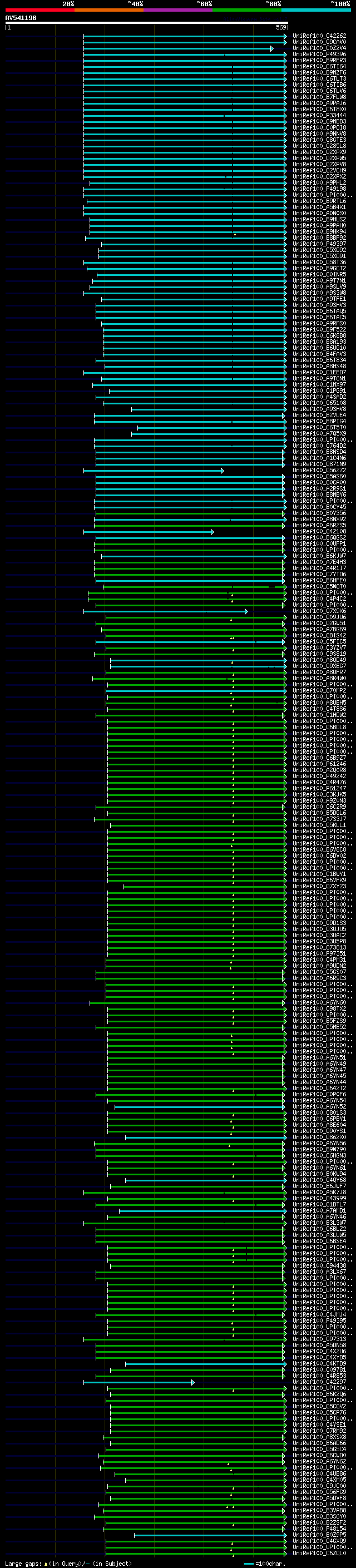Click label UniRef100_Q764D2
The image size is (356, 1568).
coord(319,446)
